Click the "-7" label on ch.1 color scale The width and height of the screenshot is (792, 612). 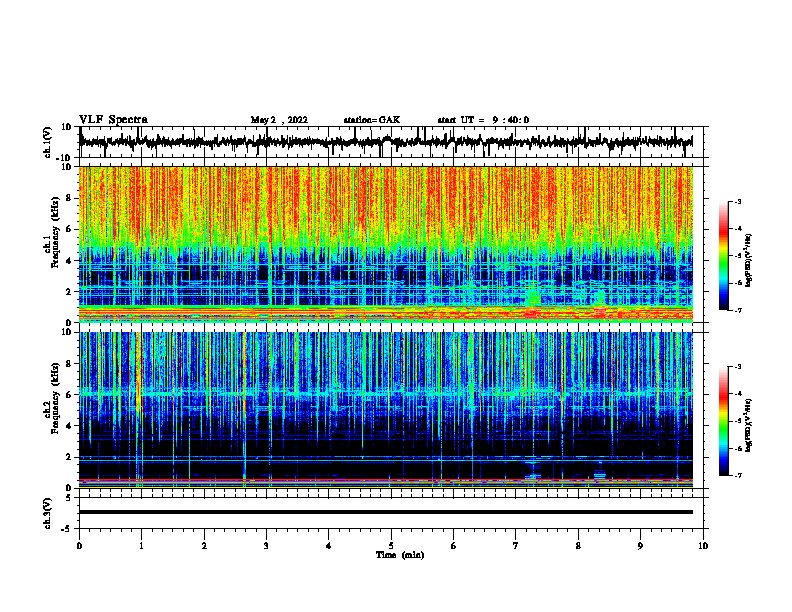[x=737, y=310]
